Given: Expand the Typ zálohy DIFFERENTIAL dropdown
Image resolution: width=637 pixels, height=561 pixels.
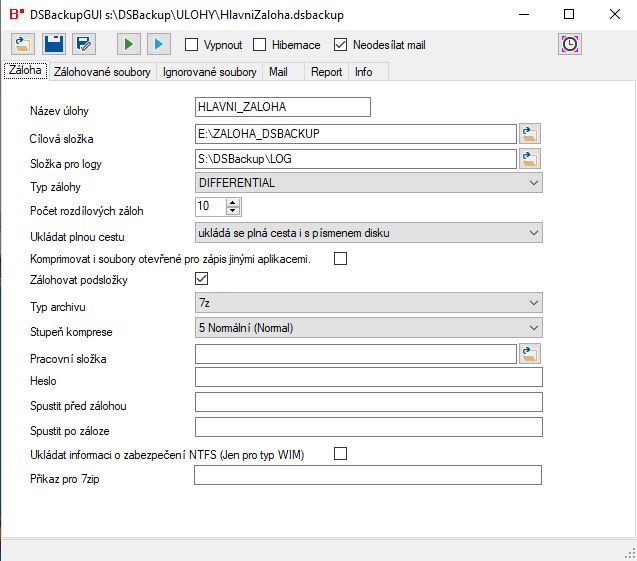Looking at the screenshot, I should [x=368, y=183].
